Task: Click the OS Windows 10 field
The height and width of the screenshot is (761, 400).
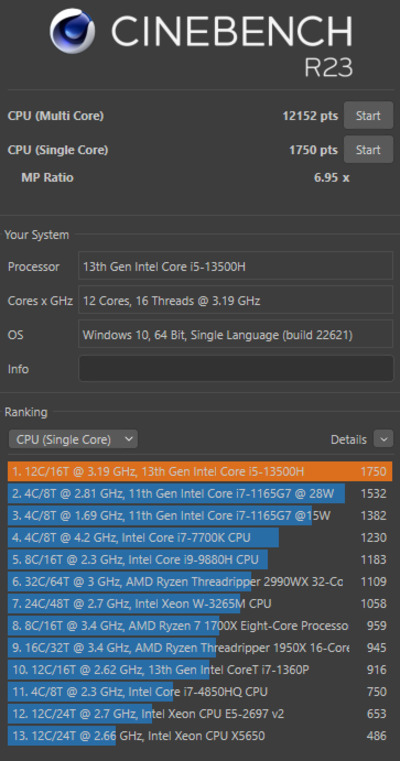Action: [236, 334]
